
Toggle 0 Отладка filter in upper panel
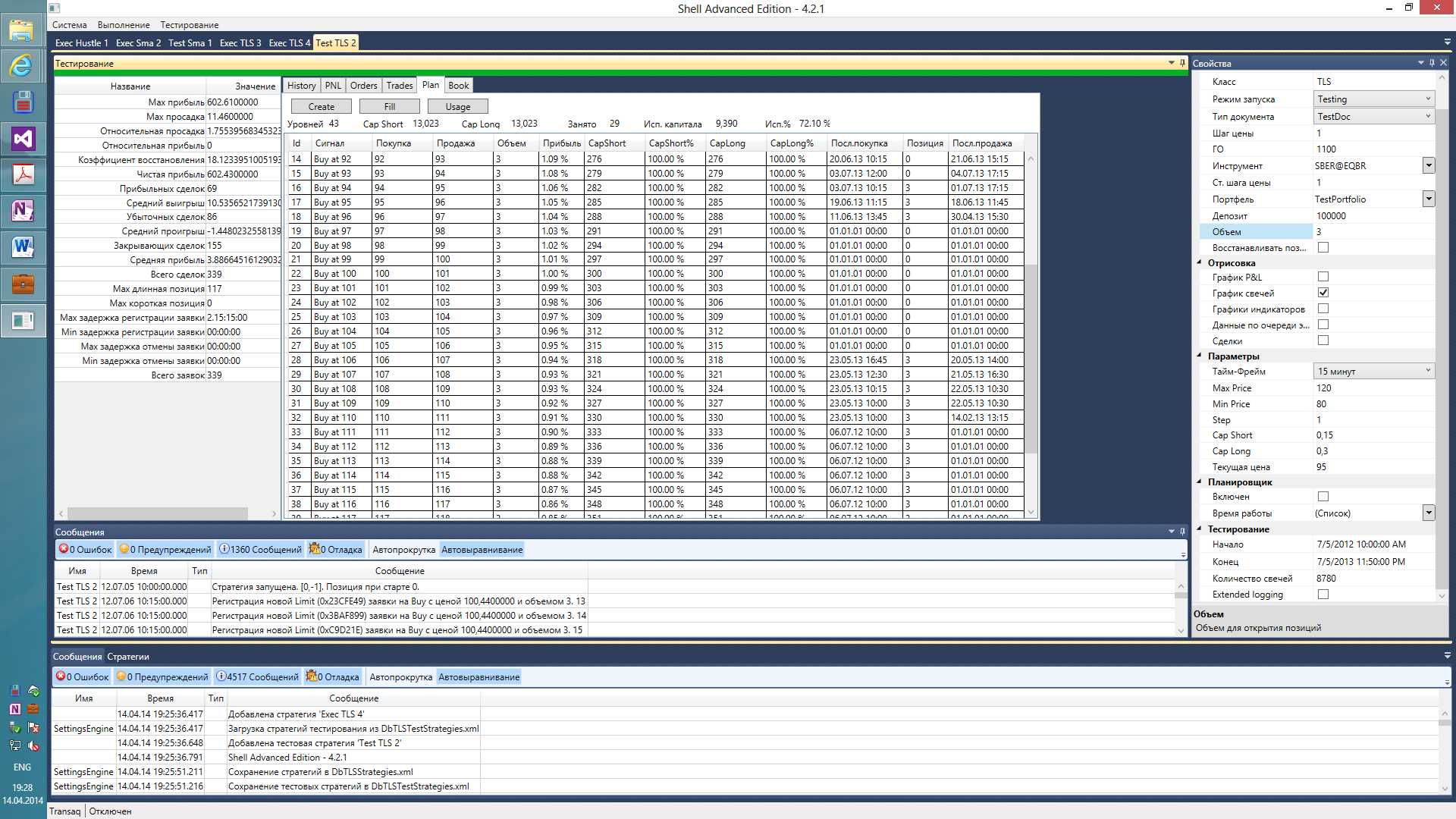click(336, 550)
